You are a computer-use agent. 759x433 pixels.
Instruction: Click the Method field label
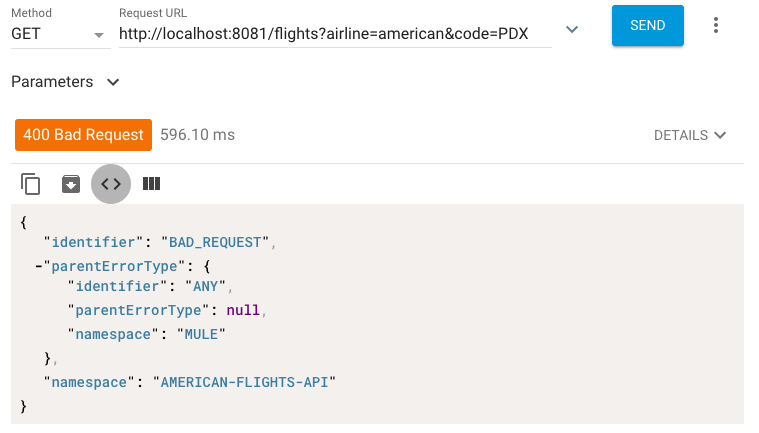point(31,13)
